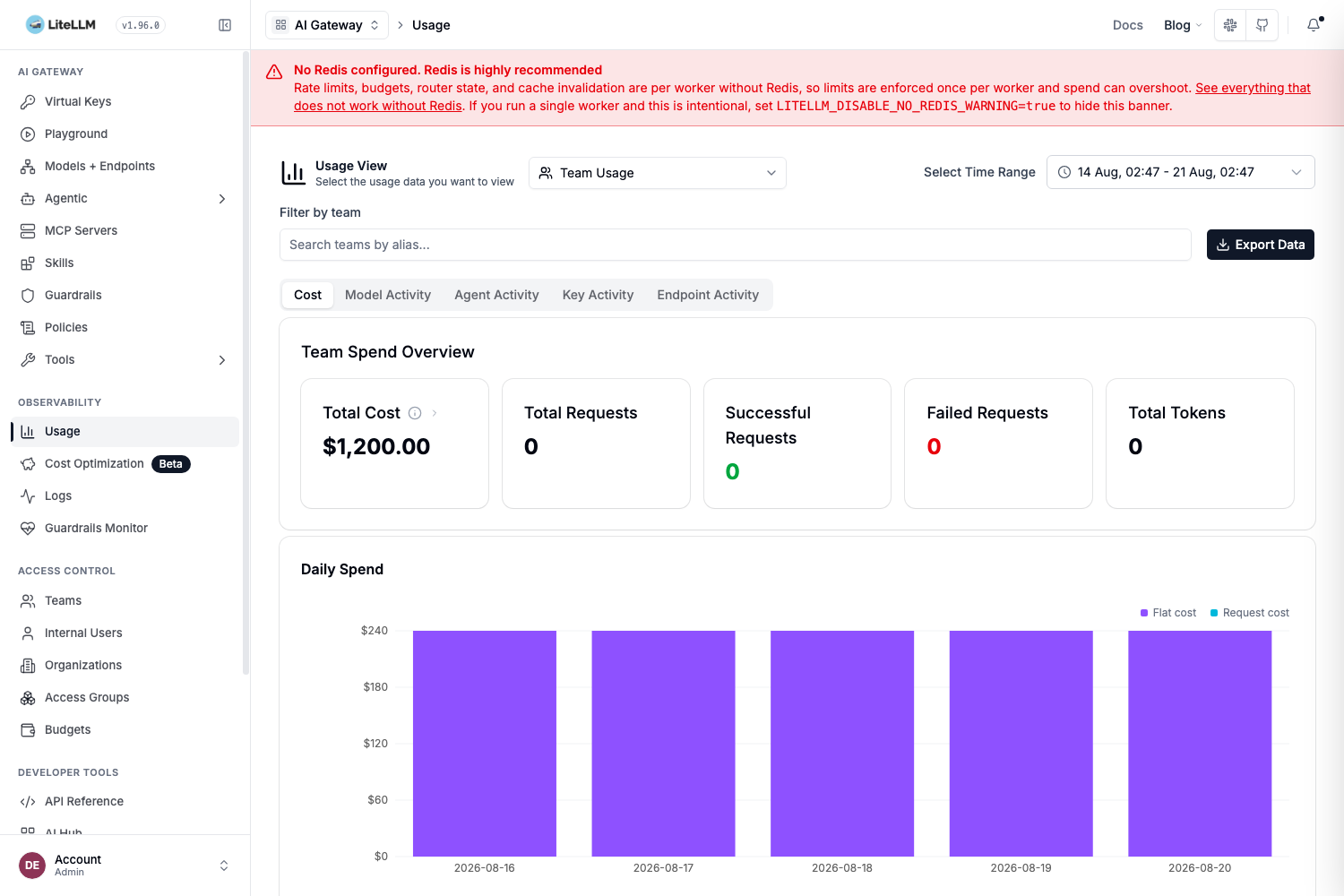Viewport: 1344px width, 896px height.
Task: Toggle Flat cost series in the chart legend
Action: coord(1167,613)
